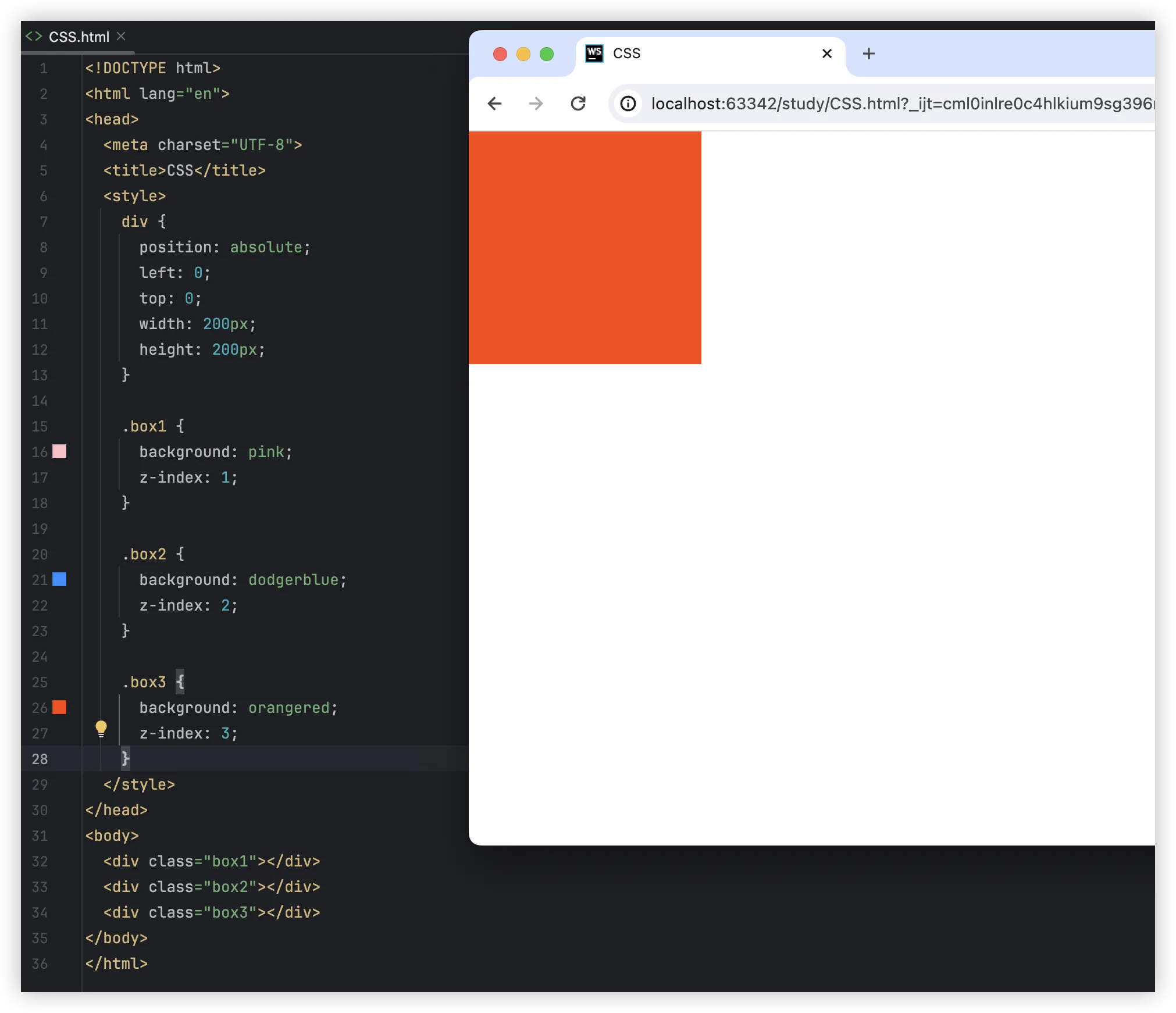The height and width of the screenshot is (1013, 1176).
Task: Close the CSS browser tab
Action: tap(826, 53)
